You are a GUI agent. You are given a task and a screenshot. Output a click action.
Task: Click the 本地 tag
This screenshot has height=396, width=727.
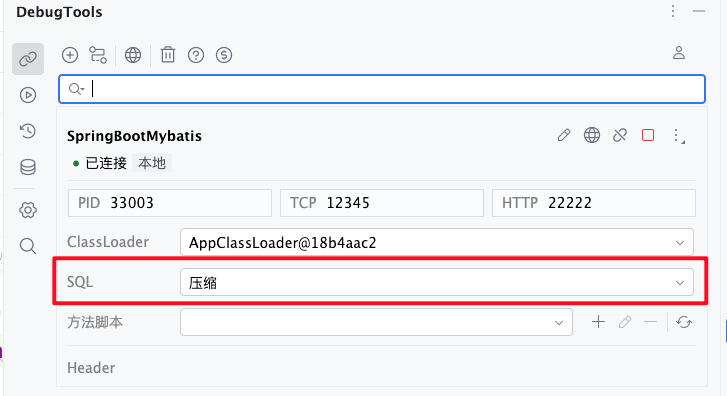pyautogui.click(x=152, y=163)
